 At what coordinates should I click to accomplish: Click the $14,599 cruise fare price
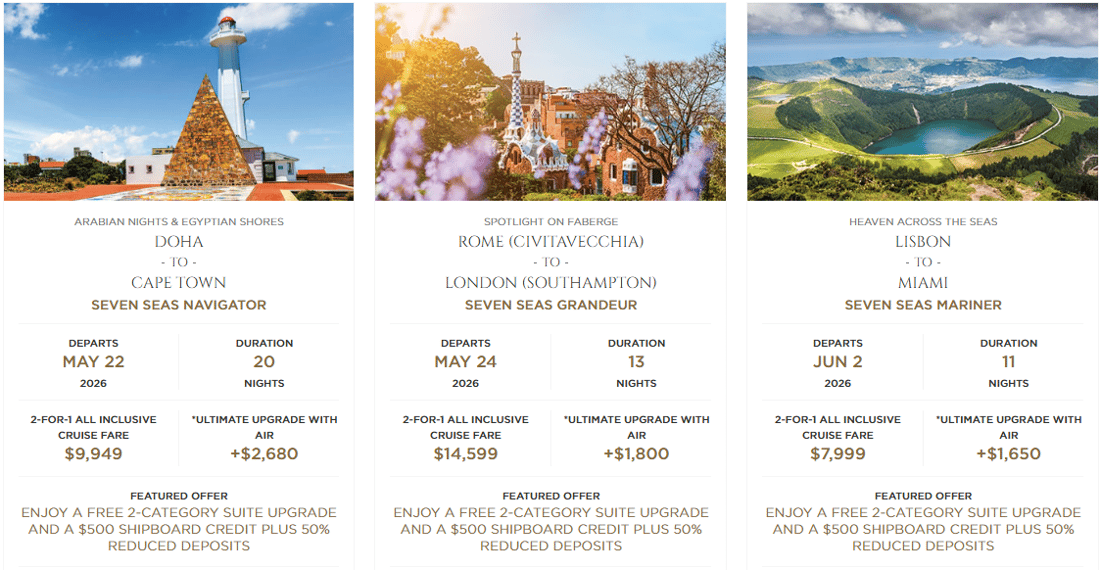click(465, 454)
